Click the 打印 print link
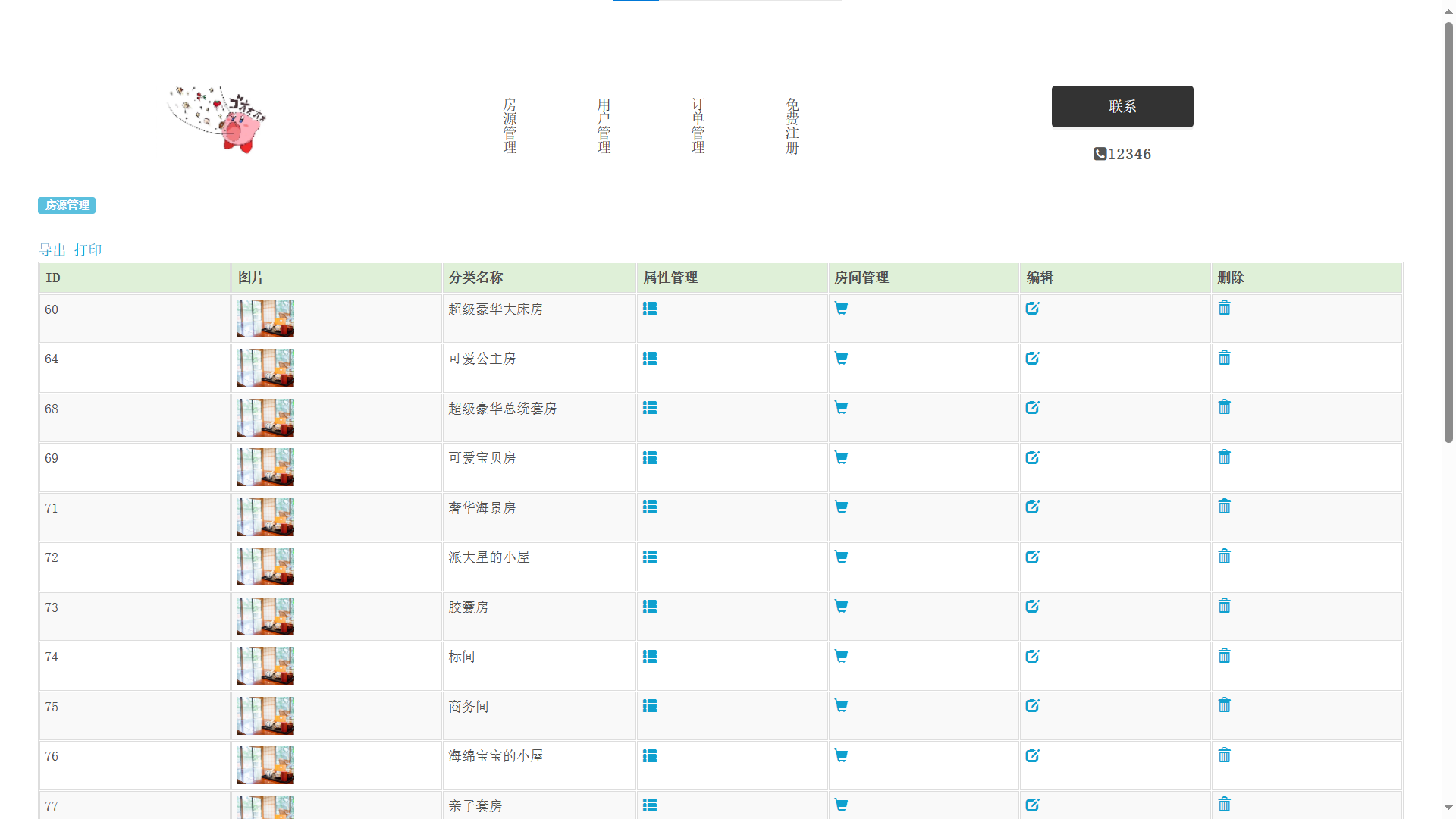1456x819 pixels. (x=88, y=250)
